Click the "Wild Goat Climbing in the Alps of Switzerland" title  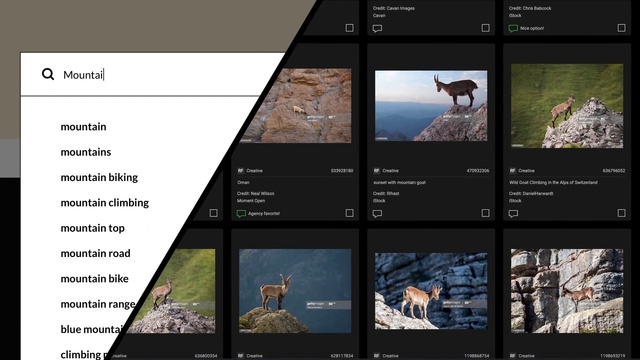(x=553, y=182)
